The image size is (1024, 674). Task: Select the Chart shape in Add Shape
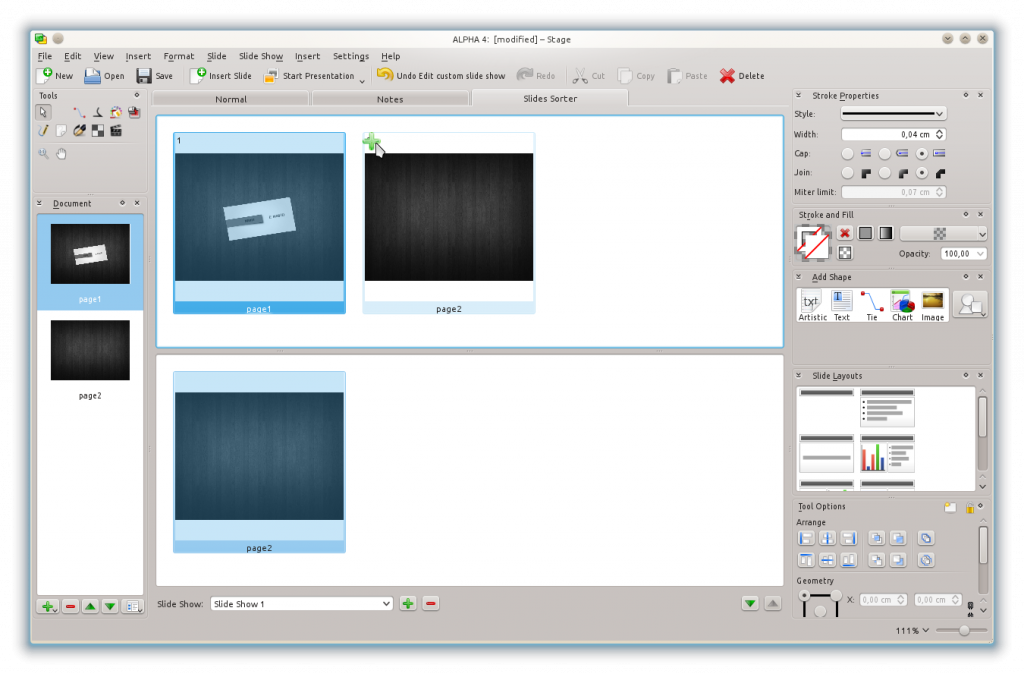(x=902, y=304)
